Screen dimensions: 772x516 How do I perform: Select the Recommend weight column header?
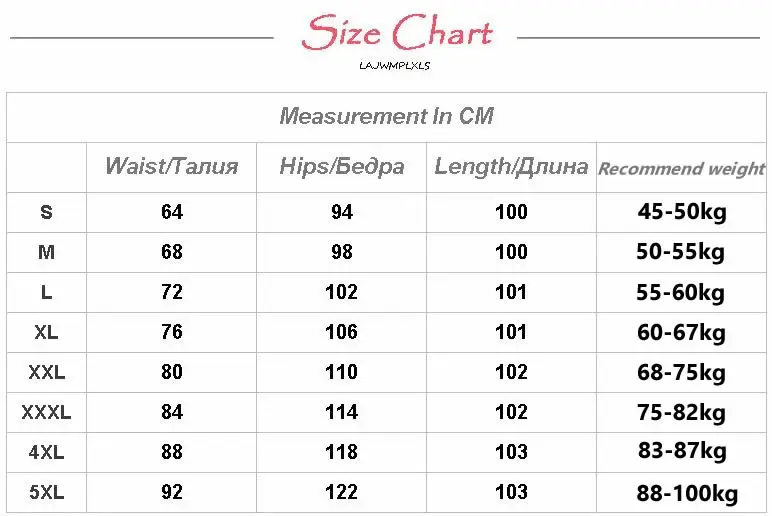click(x=681, y=168)
